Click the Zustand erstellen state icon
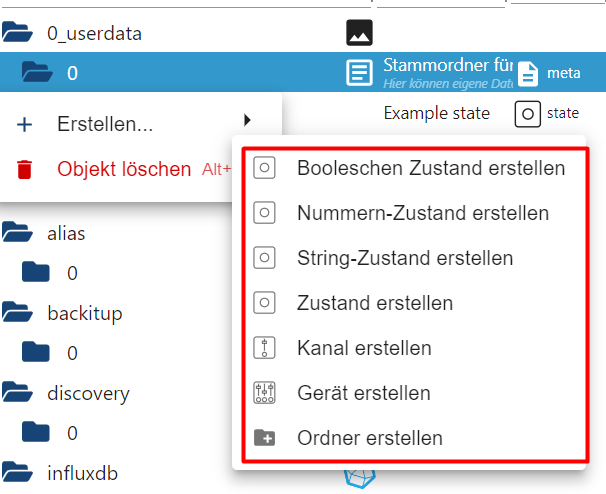The height and width of the screenshot is (494, 606). [264, 302]
